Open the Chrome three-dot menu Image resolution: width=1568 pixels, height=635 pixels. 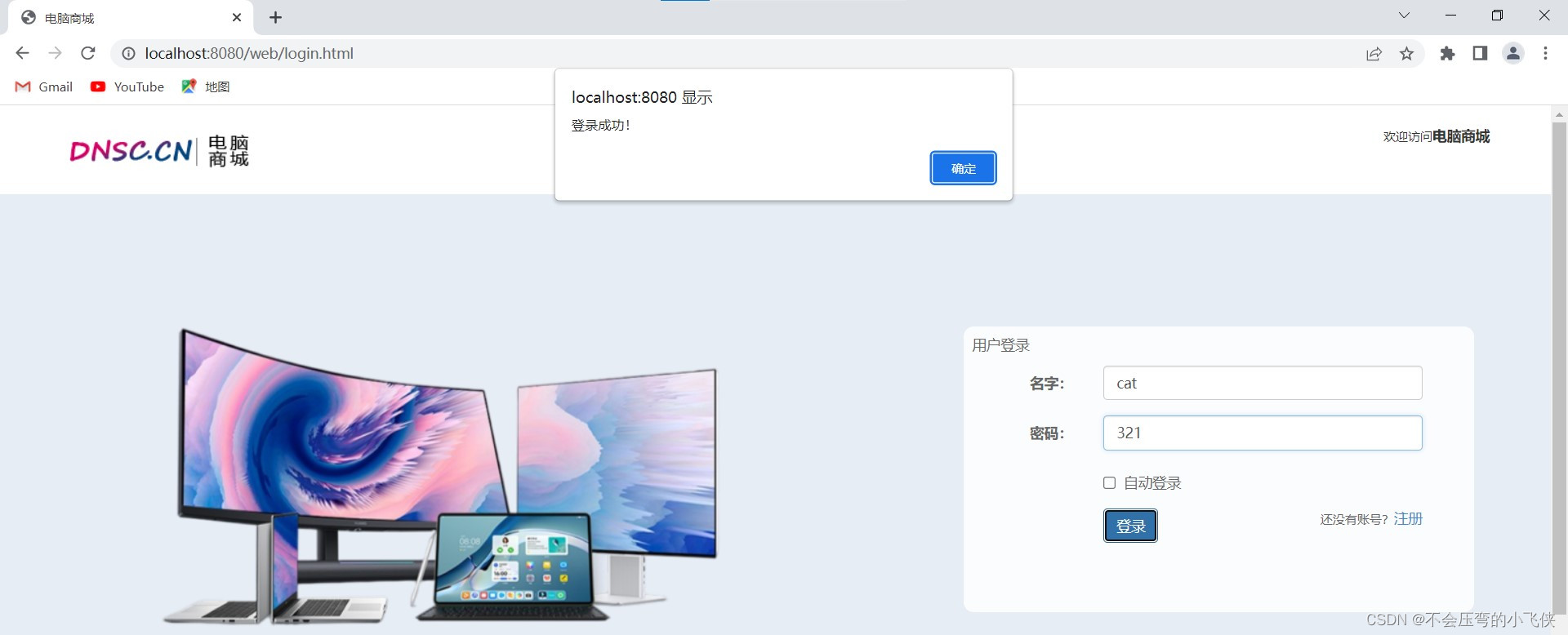point(1545,53)
